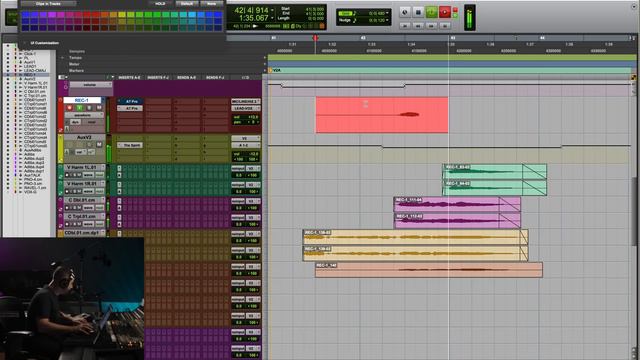640x360 pixels.
Task: Open REC-1 track view selector (waveform)
Action: [83, 116]
